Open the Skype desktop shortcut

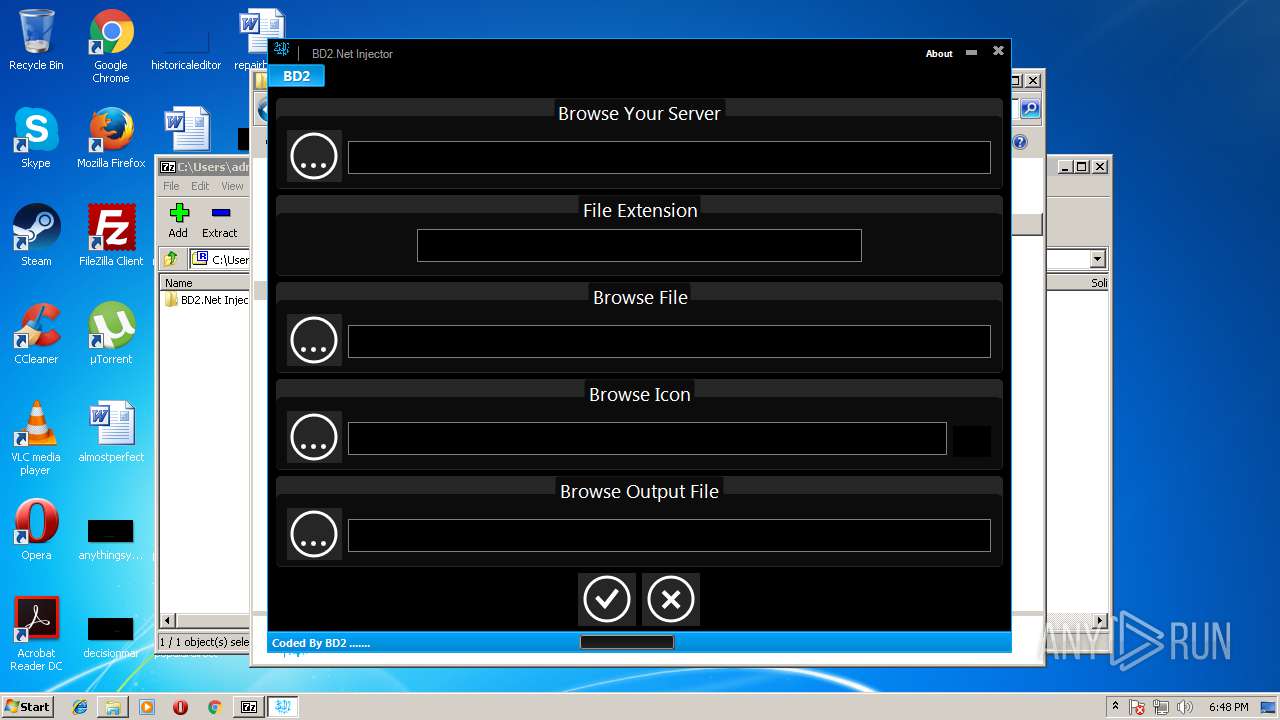coord(36,138)
